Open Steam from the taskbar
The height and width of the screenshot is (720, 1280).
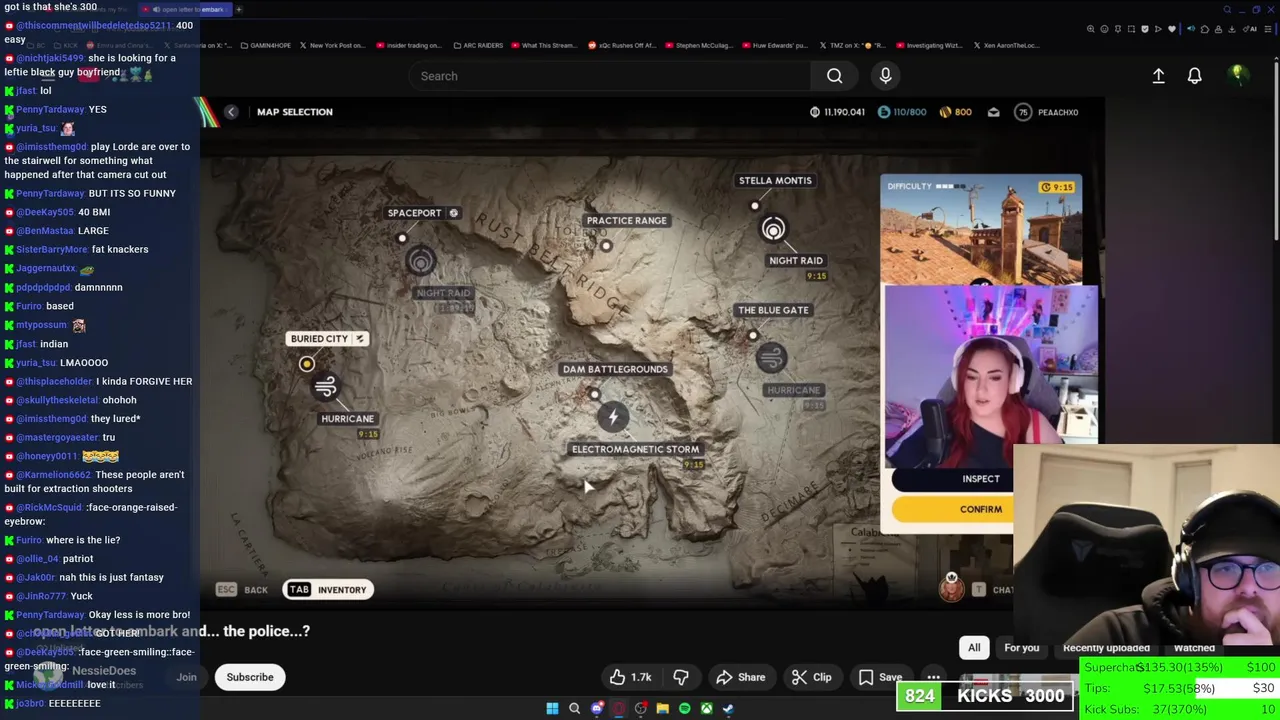click(x=728, y=708)
